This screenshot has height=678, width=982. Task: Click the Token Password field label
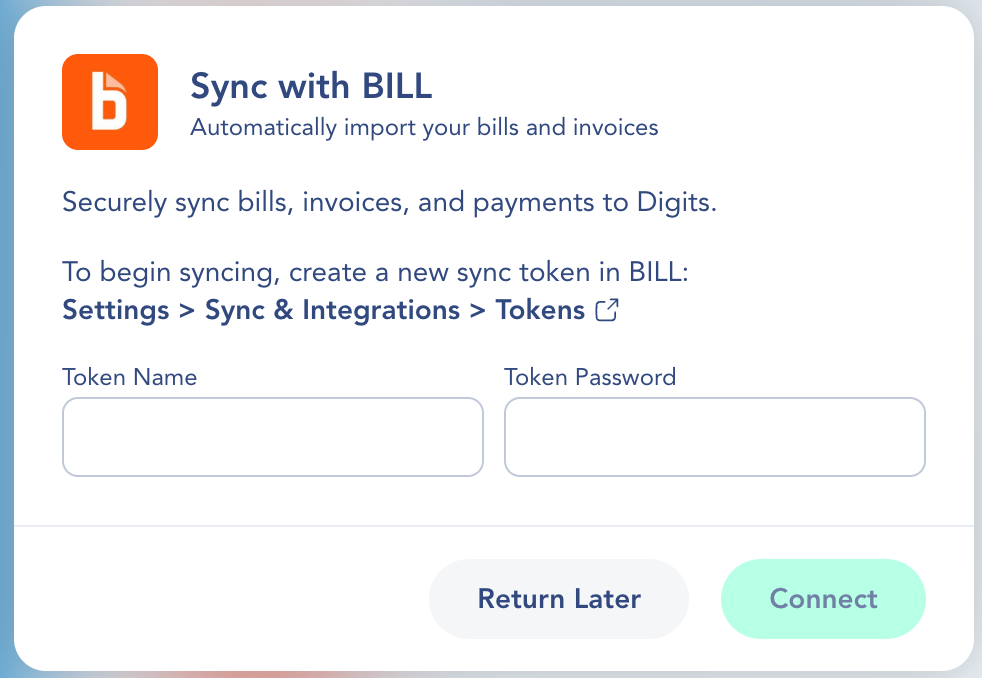pyautogui.click(x=590, y=377)
